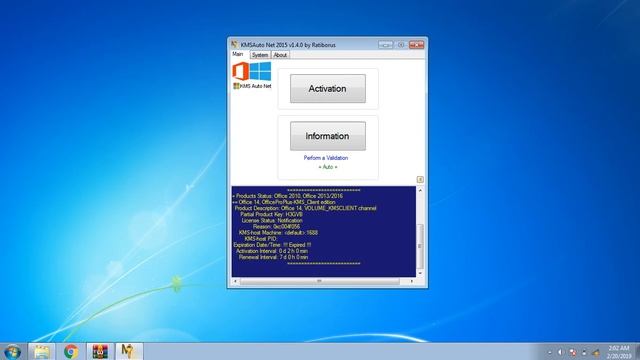Click the green Auto mode label

328,167
